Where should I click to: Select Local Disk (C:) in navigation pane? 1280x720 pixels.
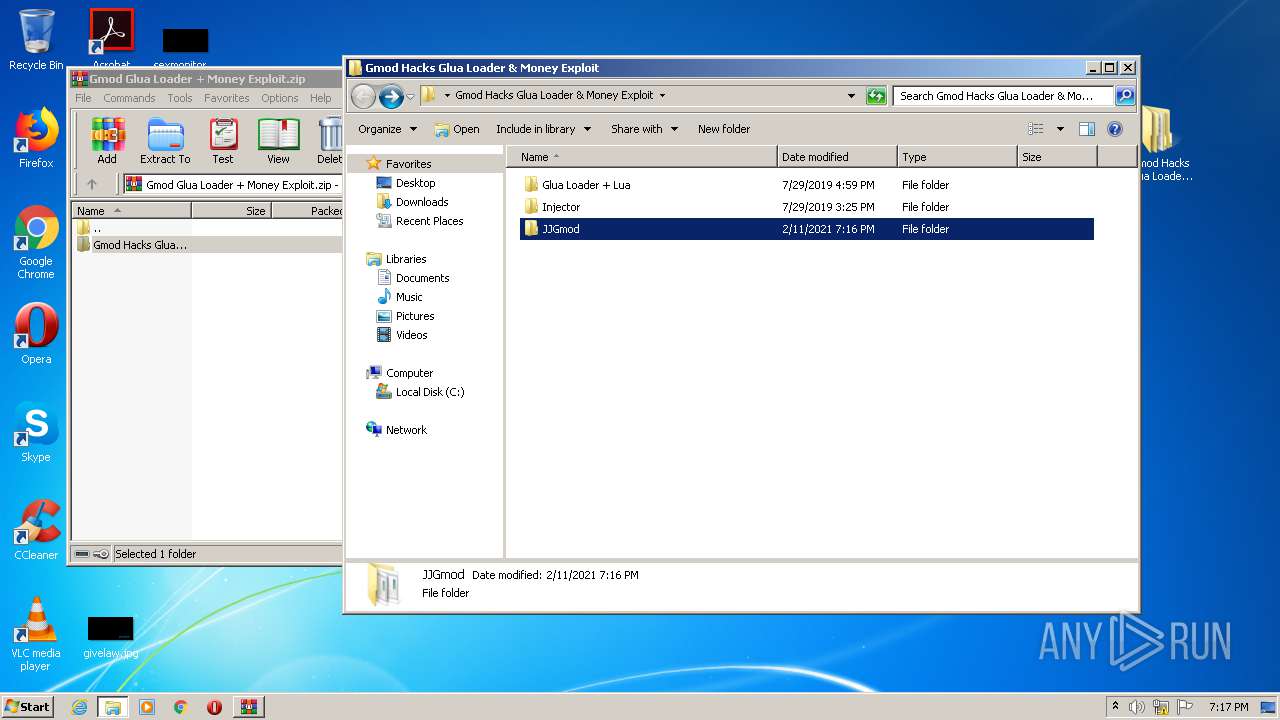point(430,392)
